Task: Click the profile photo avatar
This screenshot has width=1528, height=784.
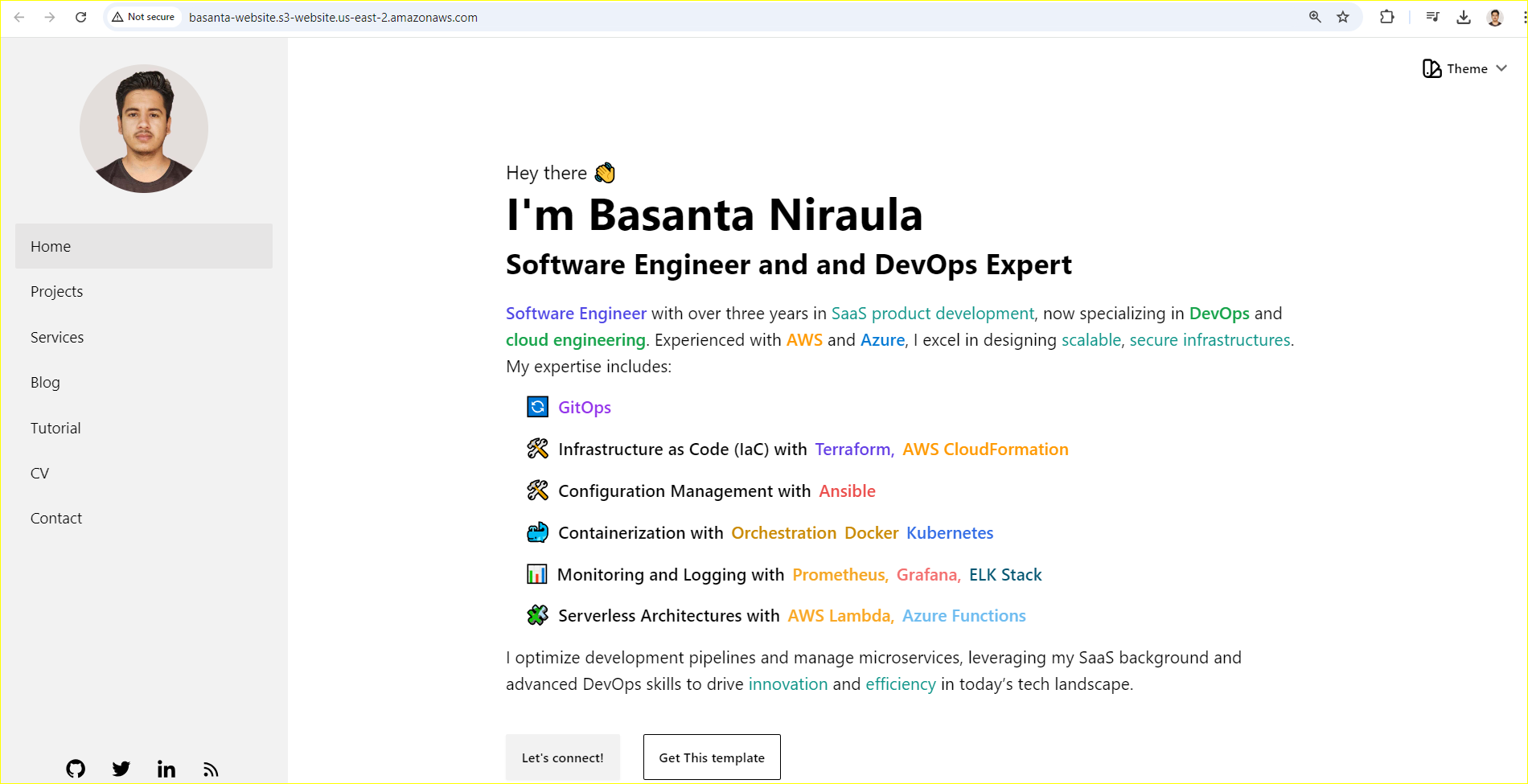Action: pyautogui.click(x=144, y=129)
